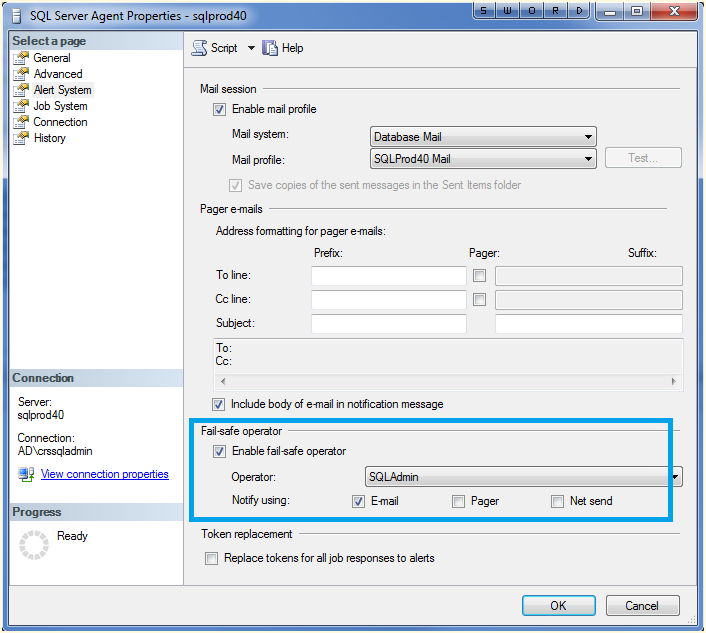706x633 pixels.
Task: Select the General page icon
Action: [x=22, y=58]
